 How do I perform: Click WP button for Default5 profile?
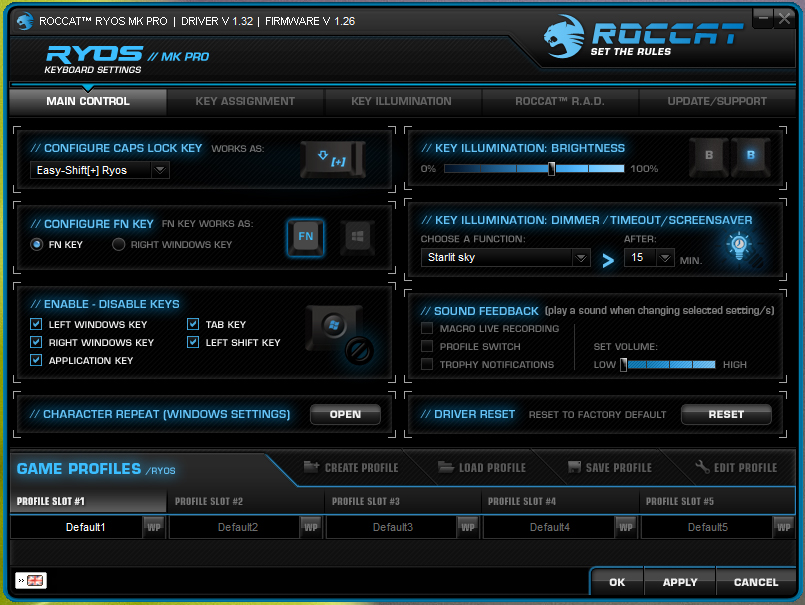coord(783,527)
